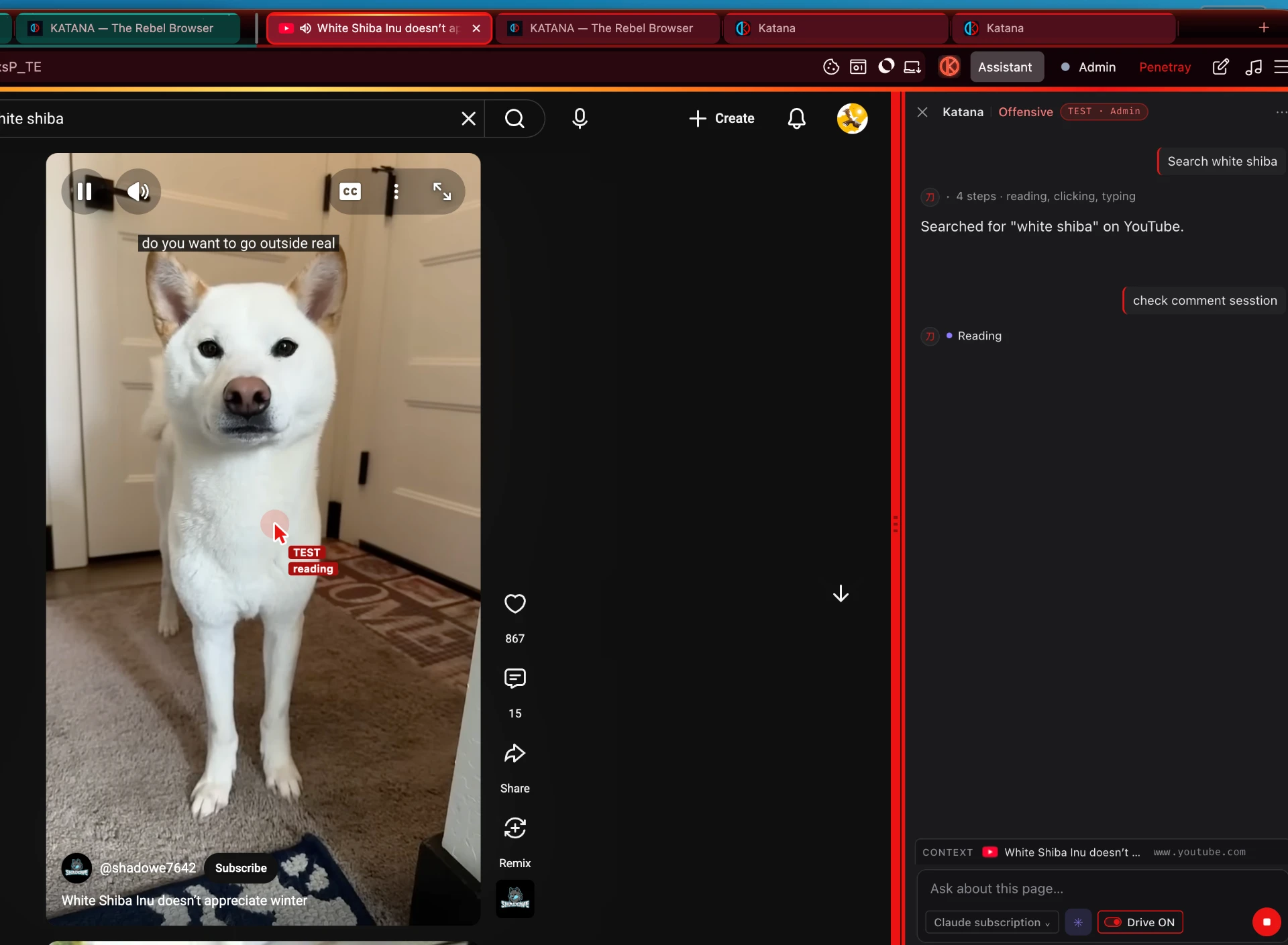
Task: Click the music note icon
Action: point(1253,67)
